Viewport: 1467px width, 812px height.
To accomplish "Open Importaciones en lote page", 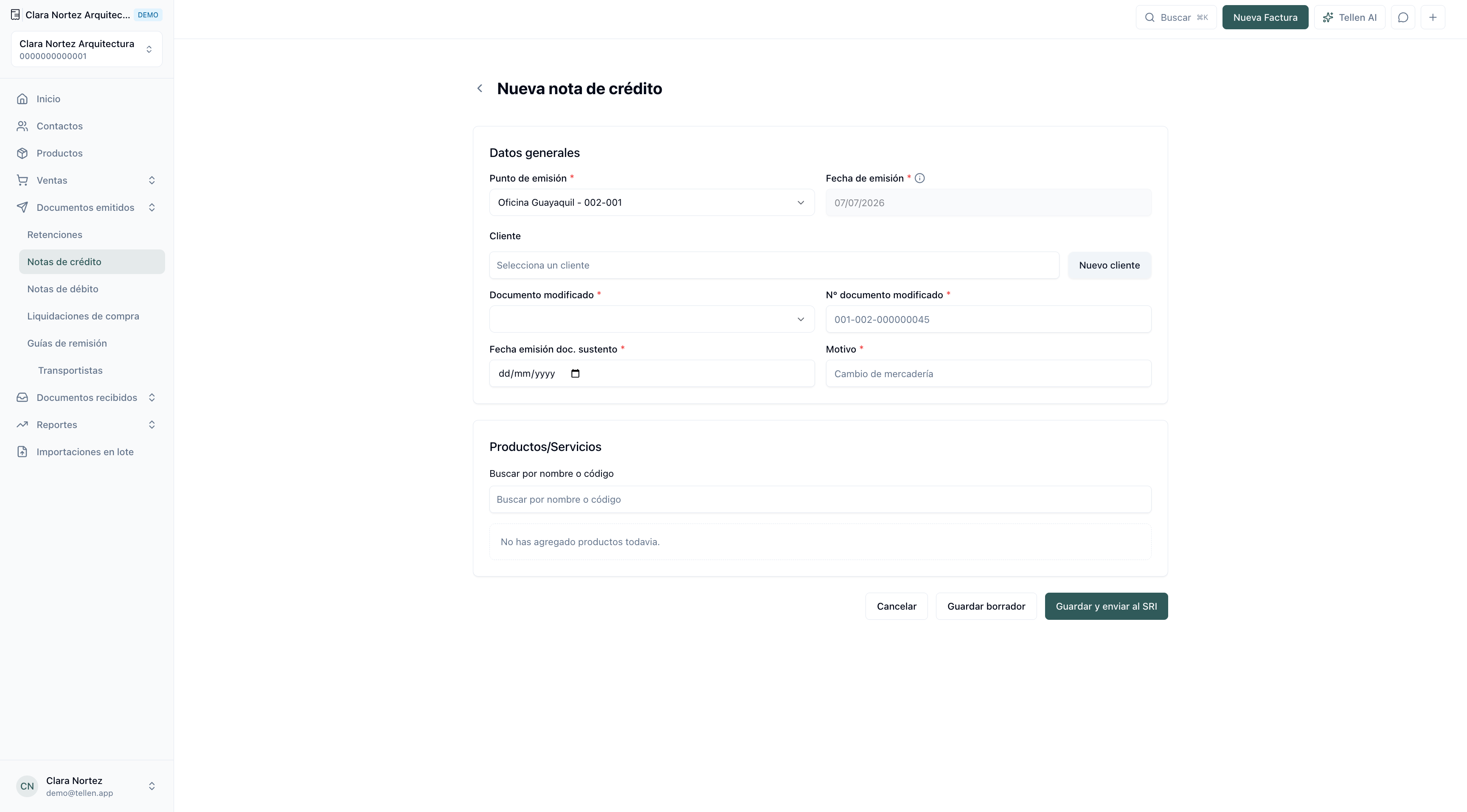I will [87, 452].
